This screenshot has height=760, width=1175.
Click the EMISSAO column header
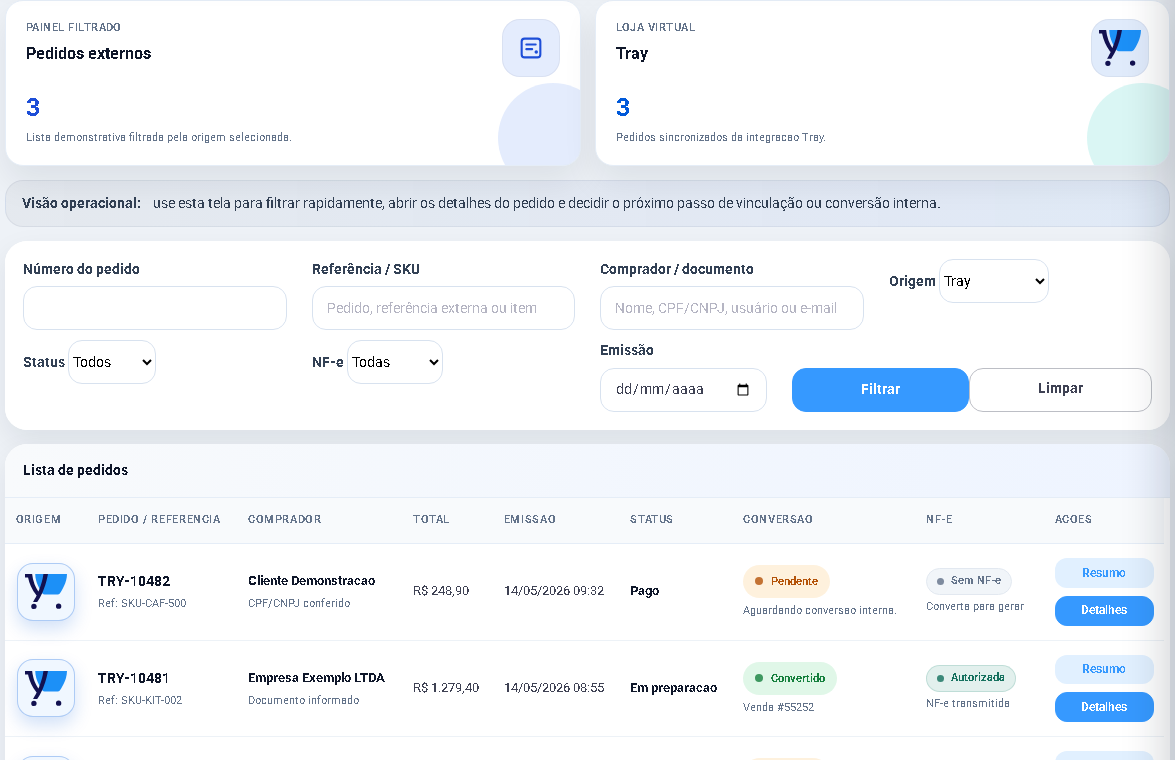530,519
